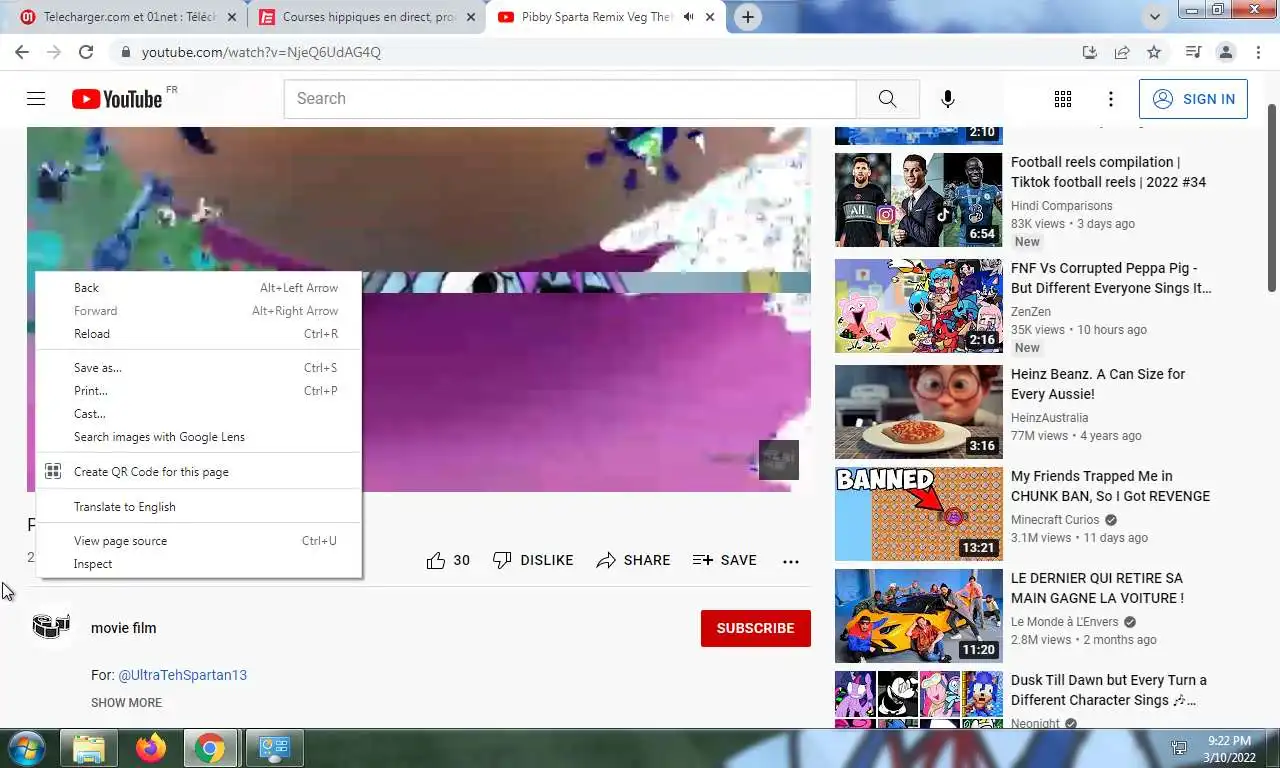Open LE DERNIER QUI RETIRE SA MAIN thumbnail

click(x=918, y=616)
